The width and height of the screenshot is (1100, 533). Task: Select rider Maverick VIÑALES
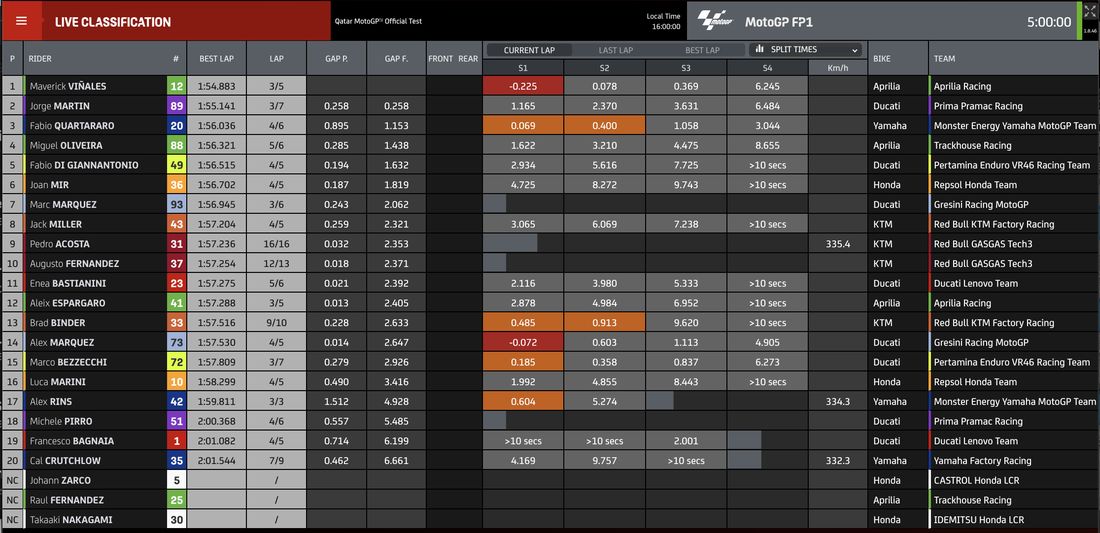click(67, 86)
